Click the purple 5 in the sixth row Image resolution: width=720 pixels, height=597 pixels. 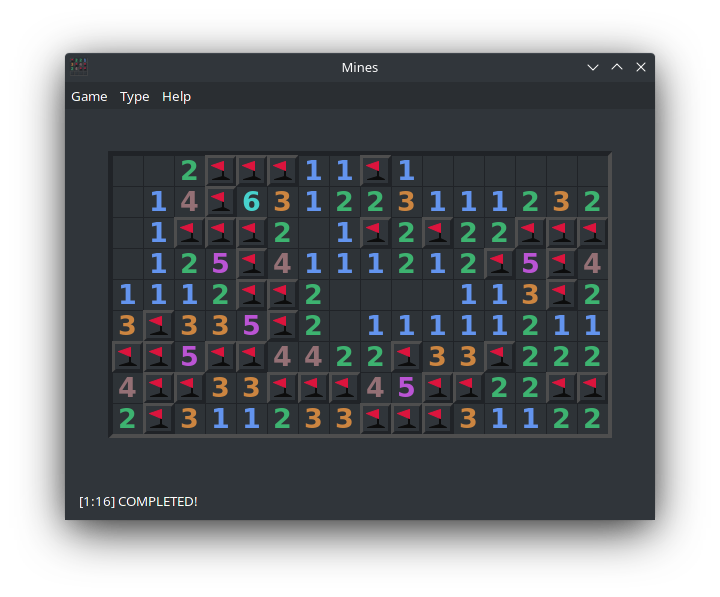click(251, 326)
